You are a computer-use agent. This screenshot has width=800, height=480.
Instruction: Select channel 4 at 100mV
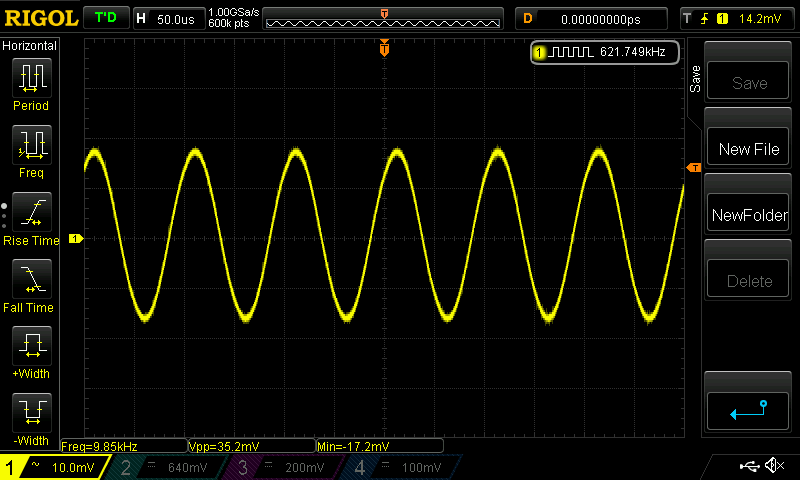[x=403, y=467]
